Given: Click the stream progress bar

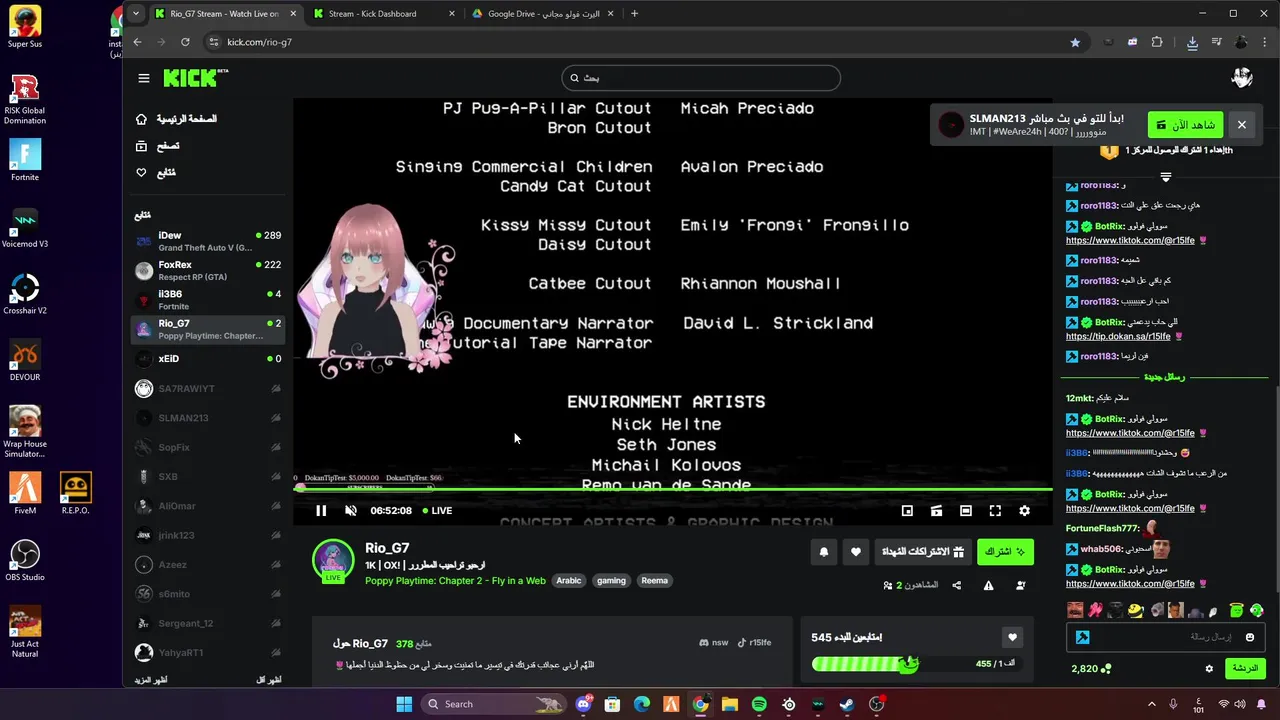Looking at the screenshot, I should coord(673,489).
